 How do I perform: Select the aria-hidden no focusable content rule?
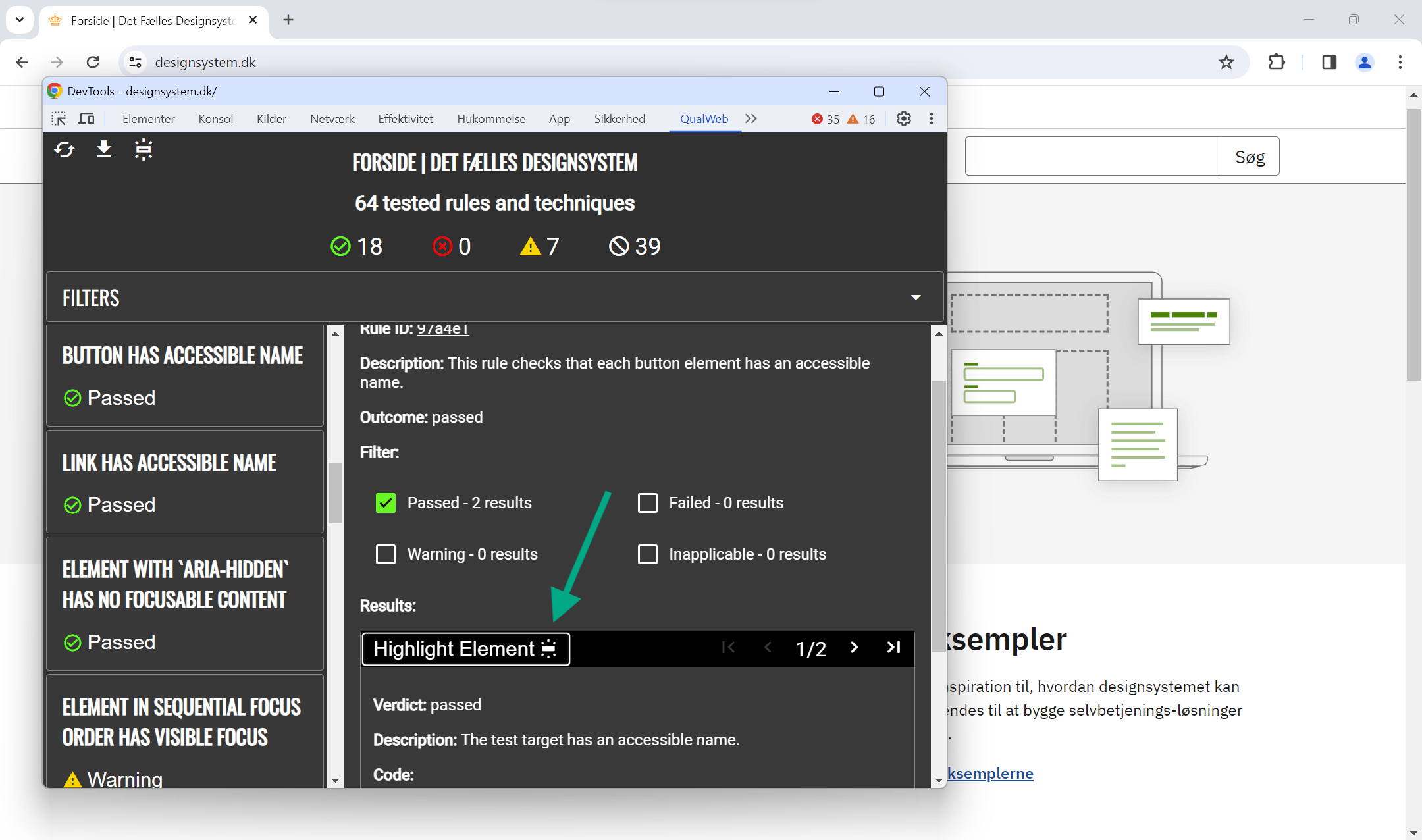185,604
